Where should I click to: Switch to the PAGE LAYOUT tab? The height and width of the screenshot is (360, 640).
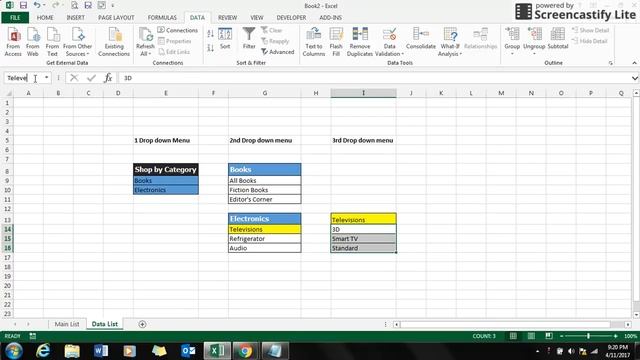point(116,18)
